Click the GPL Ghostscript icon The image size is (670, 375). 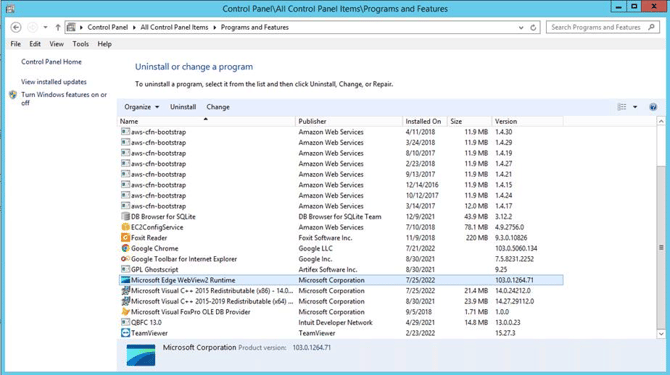pos(125,270)
